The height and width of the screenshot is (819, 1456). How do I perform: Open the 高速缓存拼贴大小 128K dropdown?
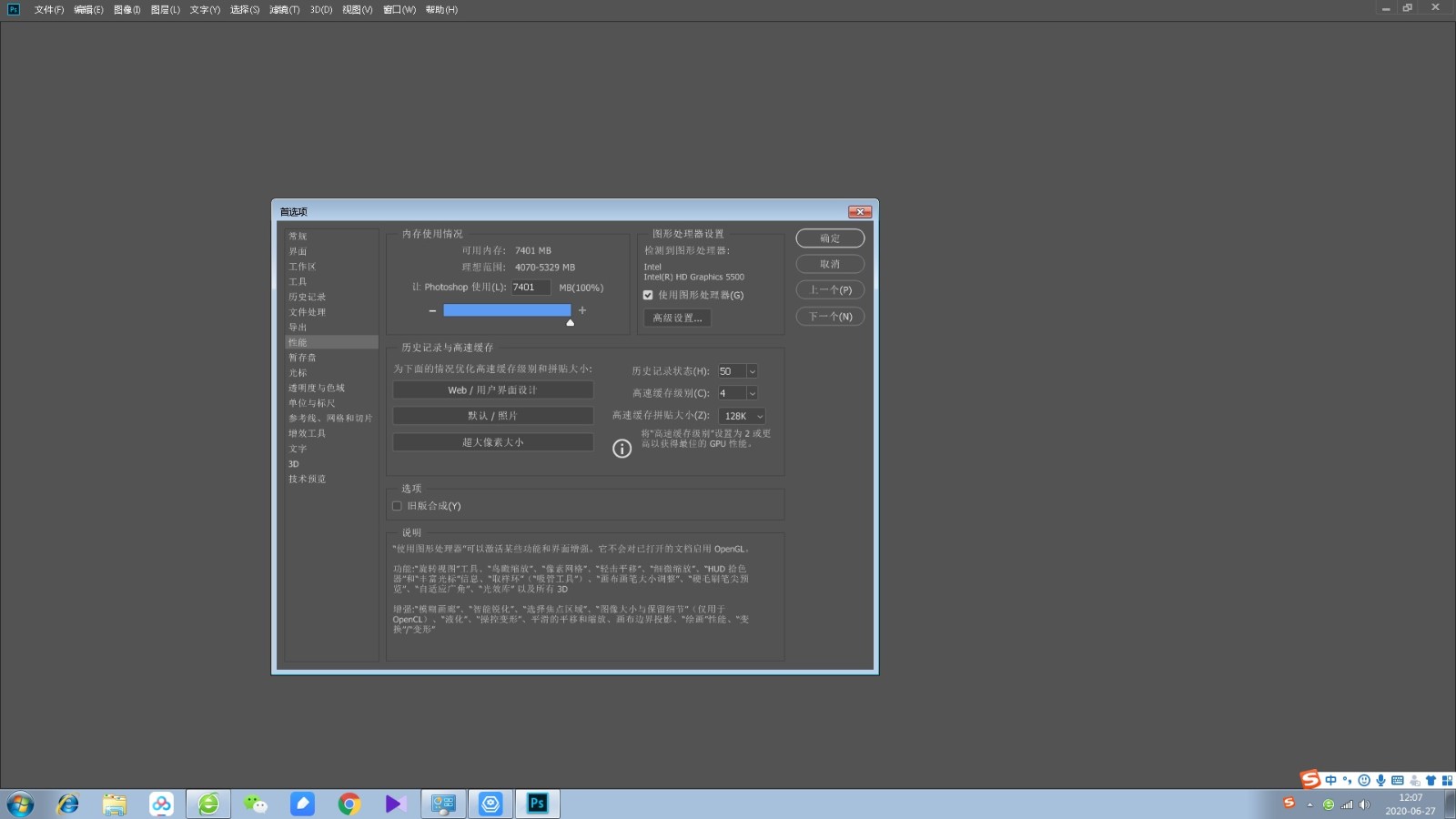pos(743,416)
